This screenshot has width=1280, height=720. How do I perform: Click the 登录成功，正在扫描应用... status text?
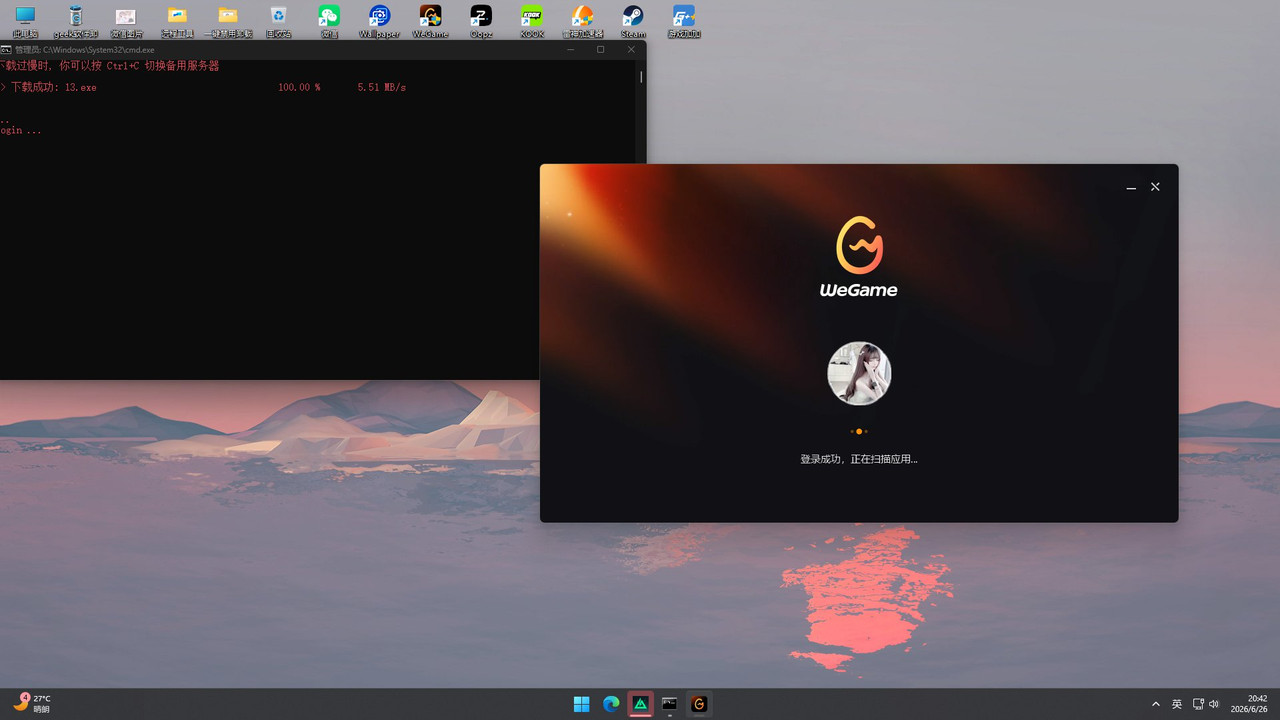(859, 459)
